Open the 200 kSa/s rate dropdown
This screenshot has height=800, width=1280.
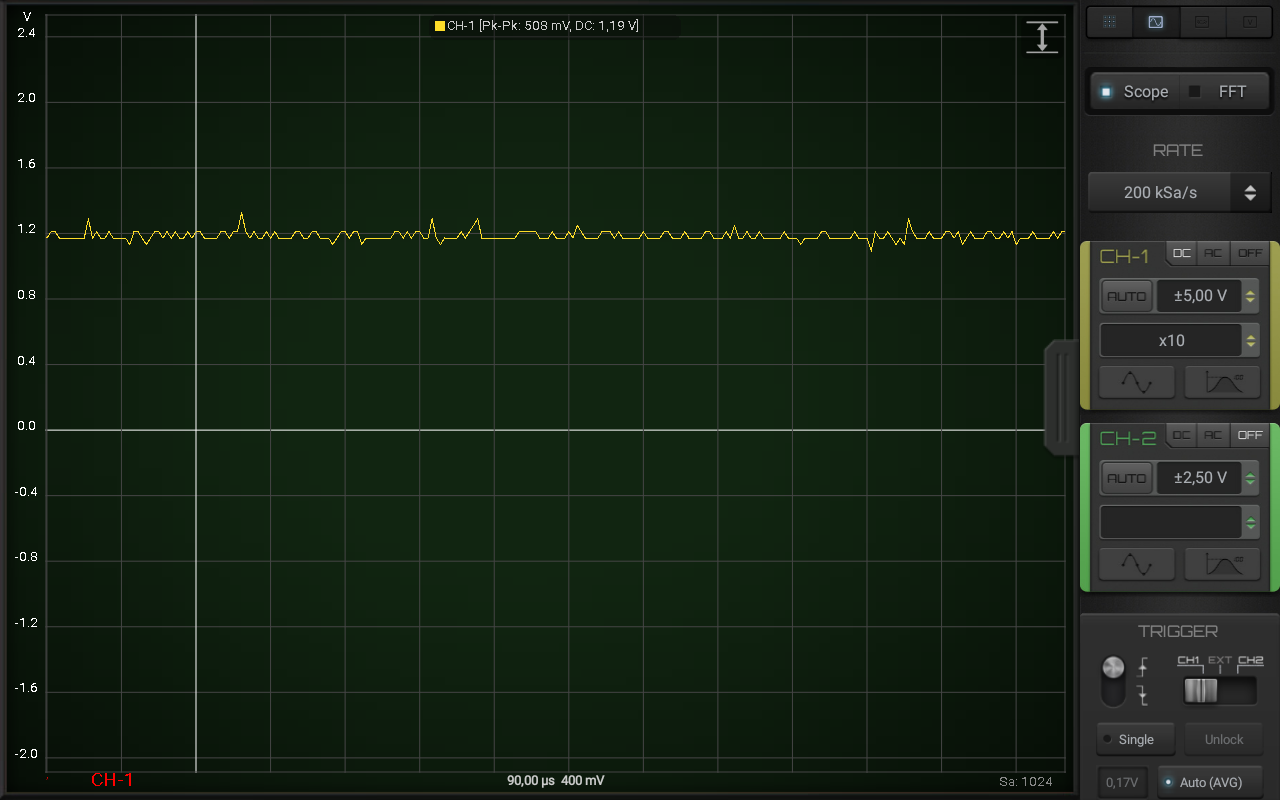(1160, 192)
